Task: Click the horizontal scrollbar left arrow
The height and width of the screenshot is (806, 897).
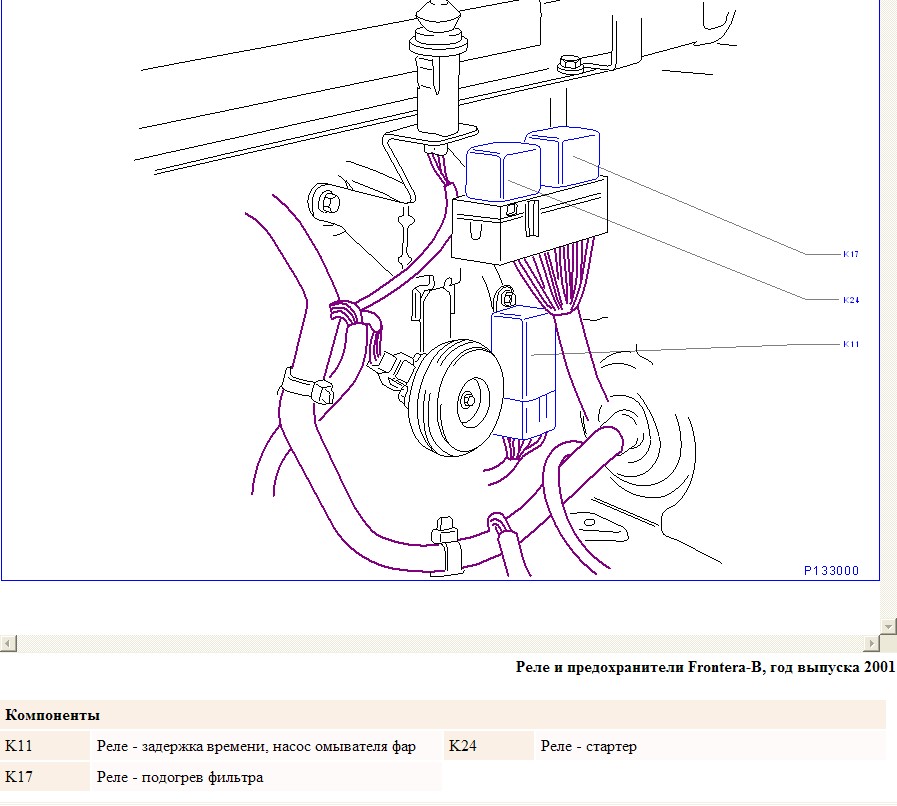Action: pos(8,643)
